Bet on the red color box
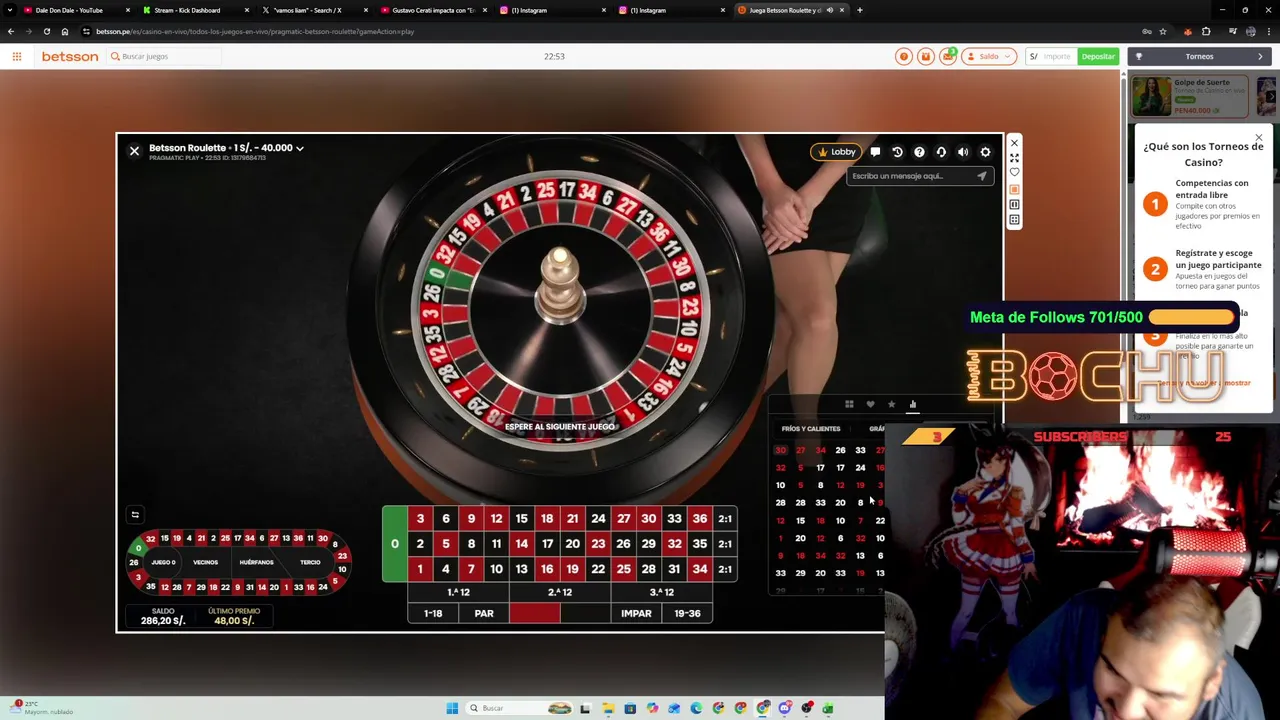 pyautogui.click(x=535, y=613)
